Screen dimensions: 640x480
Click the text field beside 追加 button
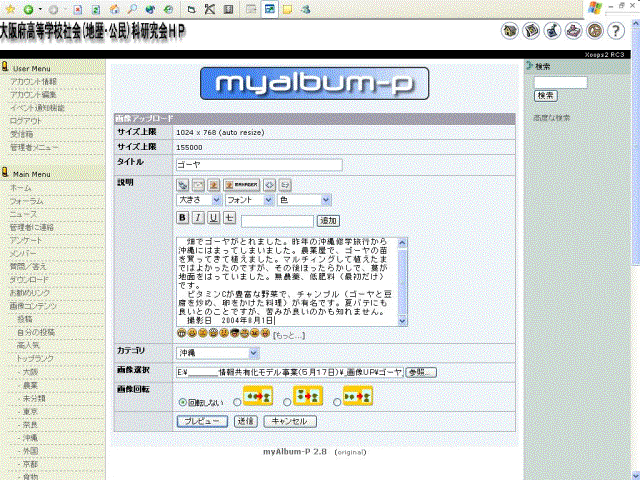coord(278,221)
